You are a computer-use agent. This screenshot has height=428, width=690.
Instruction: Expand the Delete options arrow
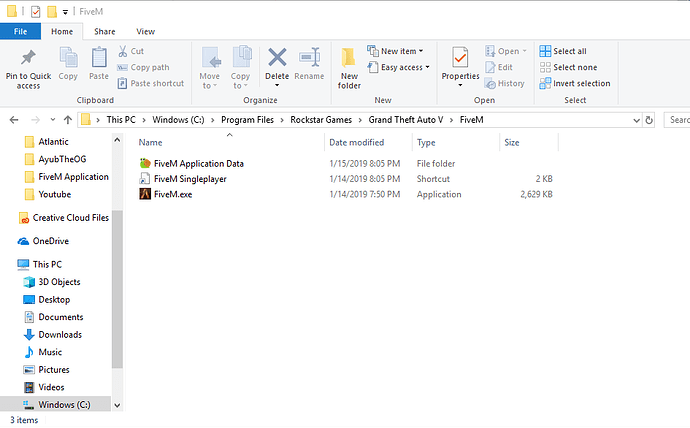point(277,85)
